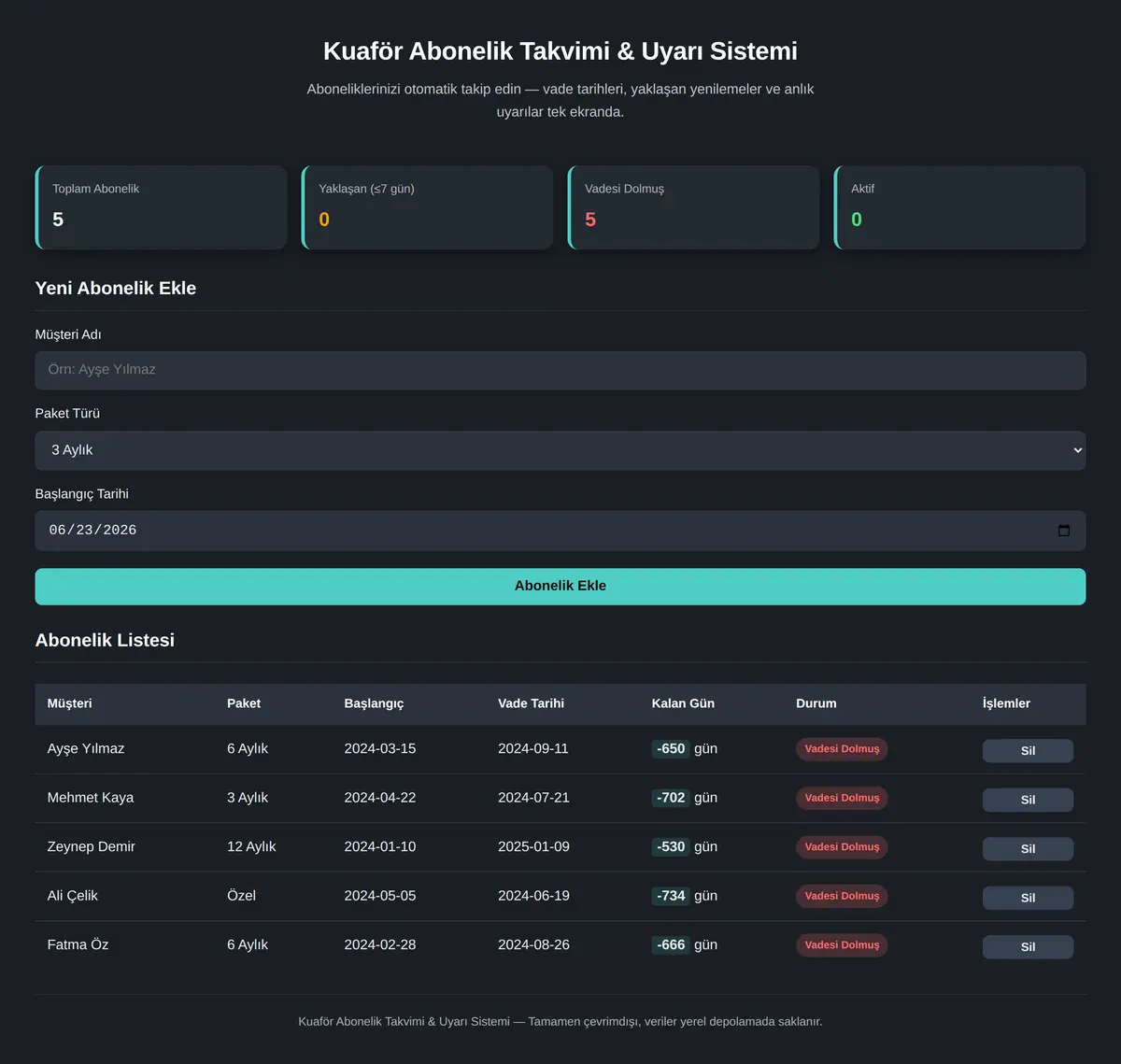The width and height of the screenshot is (1121, 1064).
Task: Select the Yaklaşan (≤7 gün) card
Action: tap(427, 207)
